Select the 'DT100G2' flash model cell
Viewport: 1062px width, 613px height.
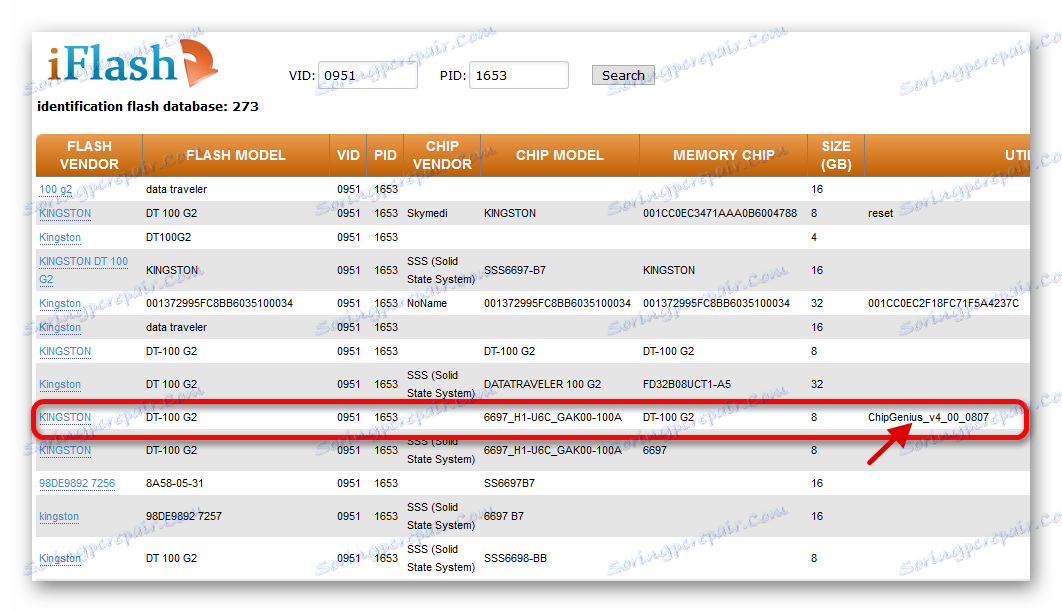[169, 237]
